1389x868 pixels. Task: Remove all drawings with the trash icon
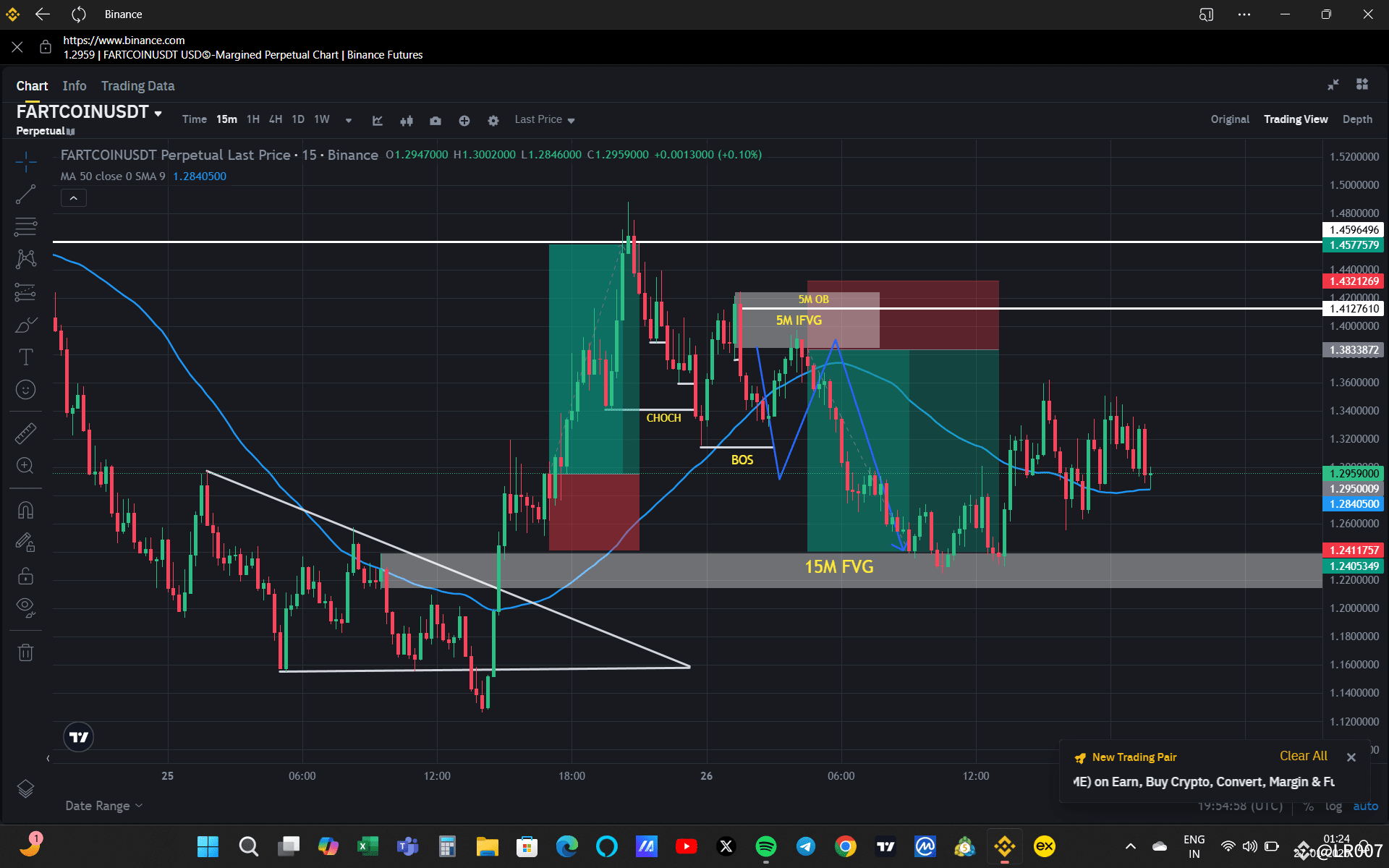(26, 652)
